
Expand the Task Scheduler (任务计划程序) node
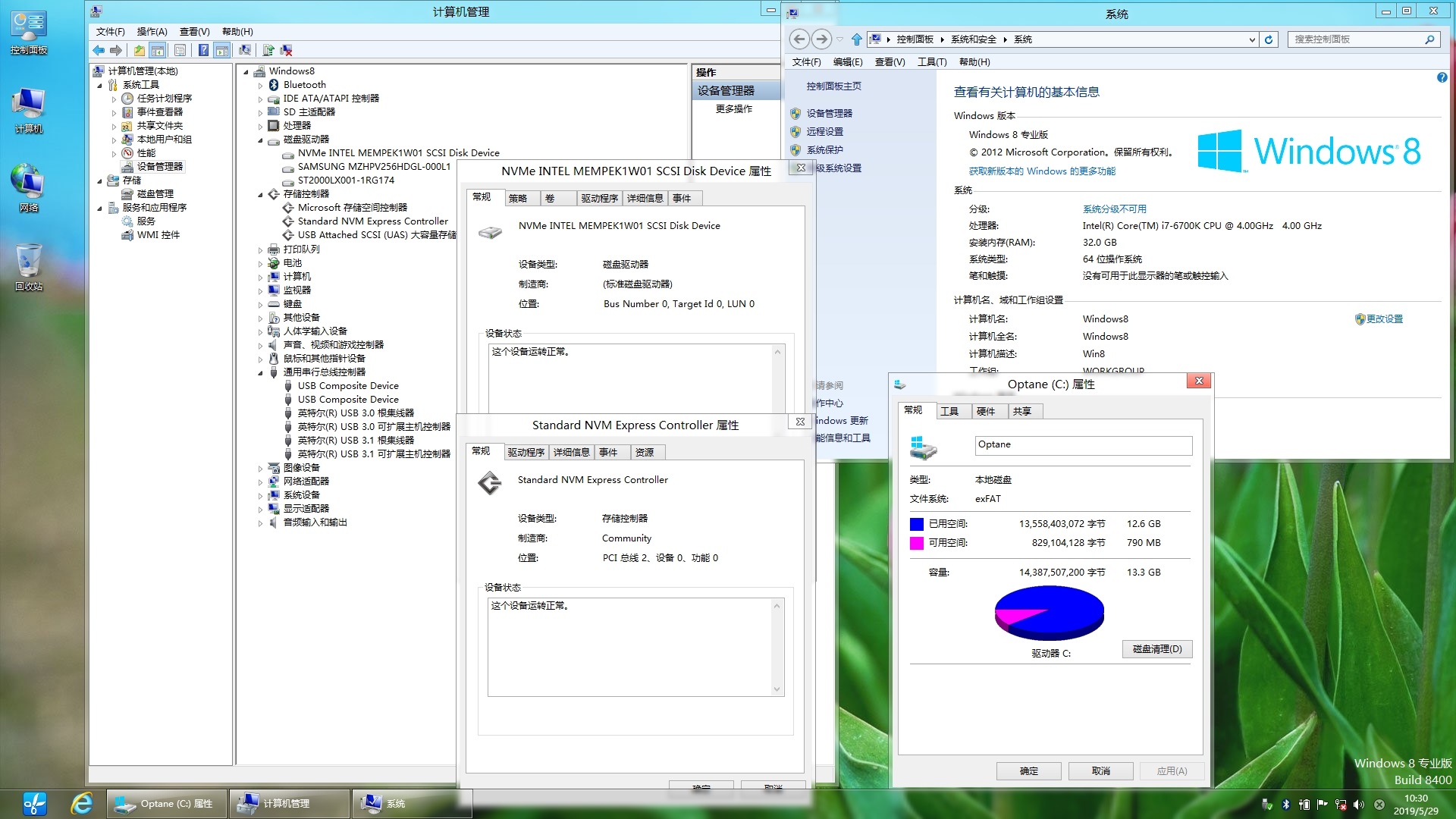pyautogui.click(x=114, y=99)
